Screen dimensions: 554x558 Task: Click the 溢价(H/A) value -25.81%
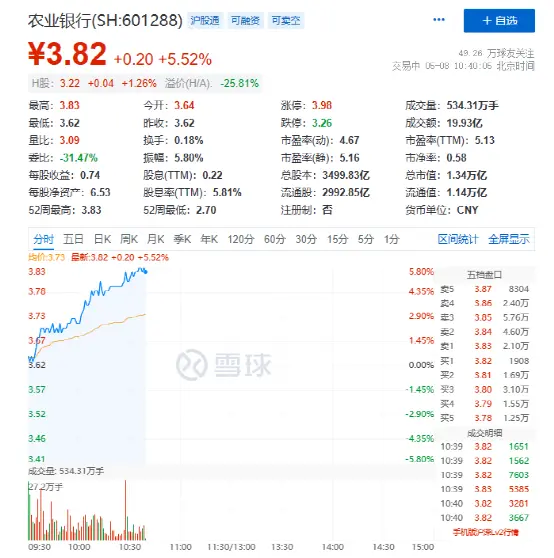[239, 83]
